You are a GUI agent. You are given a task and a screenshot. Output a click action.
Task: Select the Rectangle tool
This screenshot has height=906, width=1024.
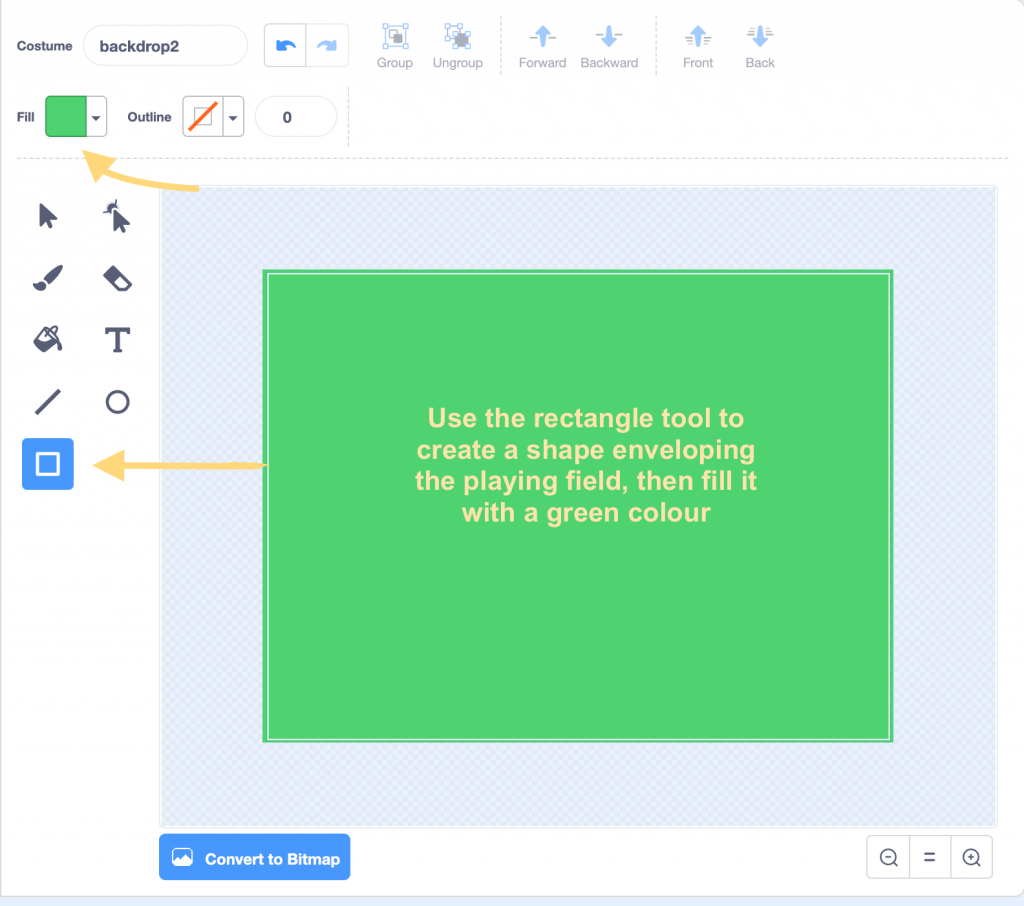pyautogui.click(x=48, y=464)
